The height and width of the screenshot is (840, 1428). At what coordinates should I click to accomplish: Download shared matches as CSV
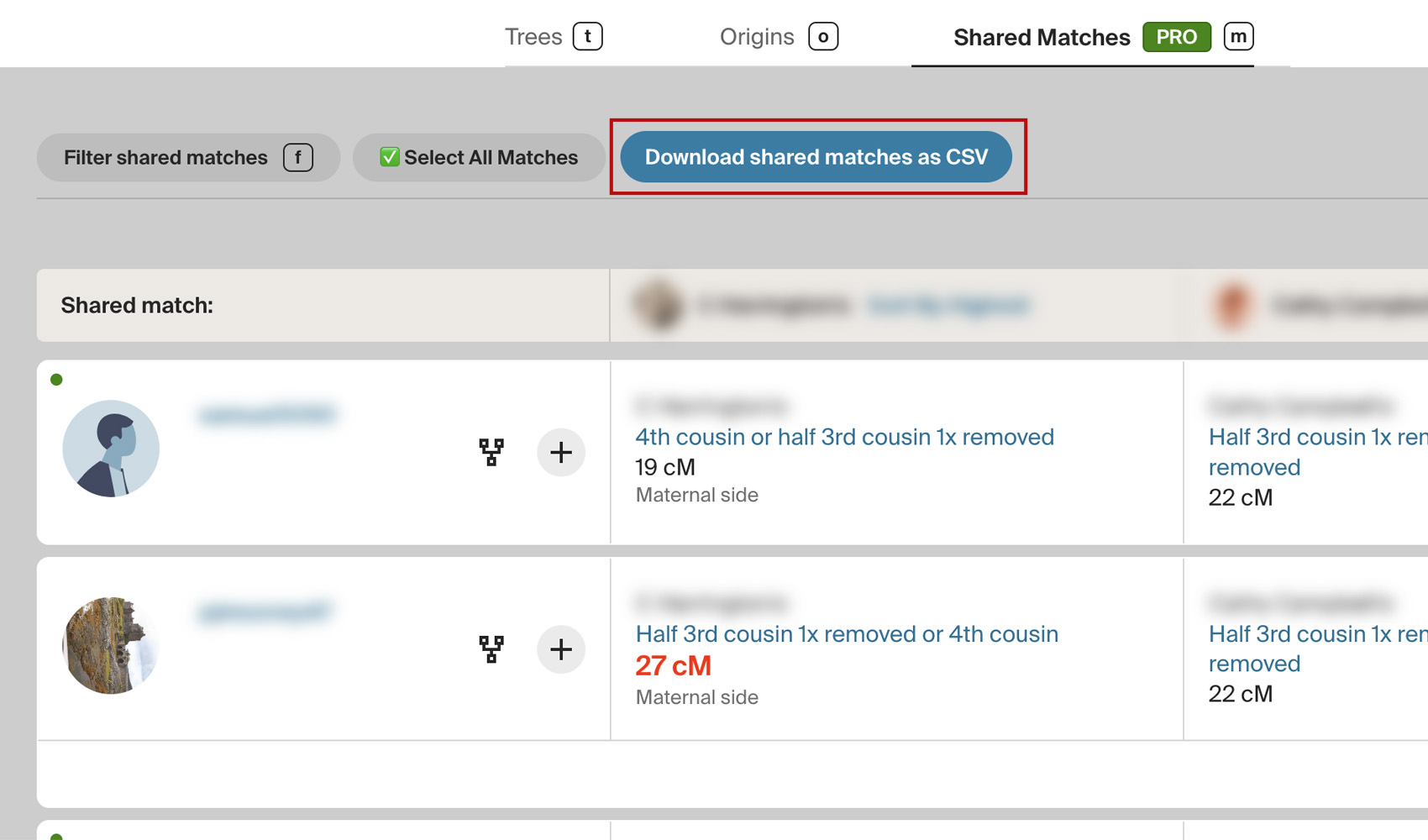click(x=816, y=157)
